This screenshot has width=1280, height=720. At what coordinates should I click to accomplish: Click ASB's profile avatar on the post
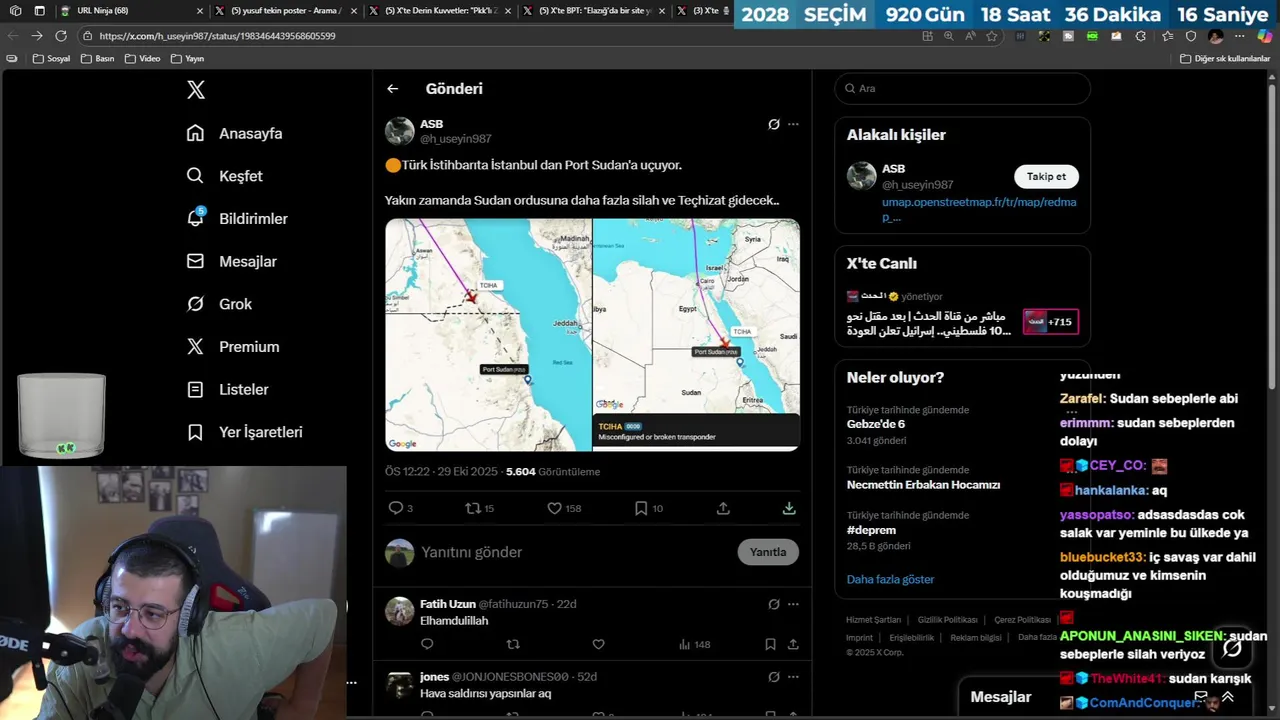400,131
